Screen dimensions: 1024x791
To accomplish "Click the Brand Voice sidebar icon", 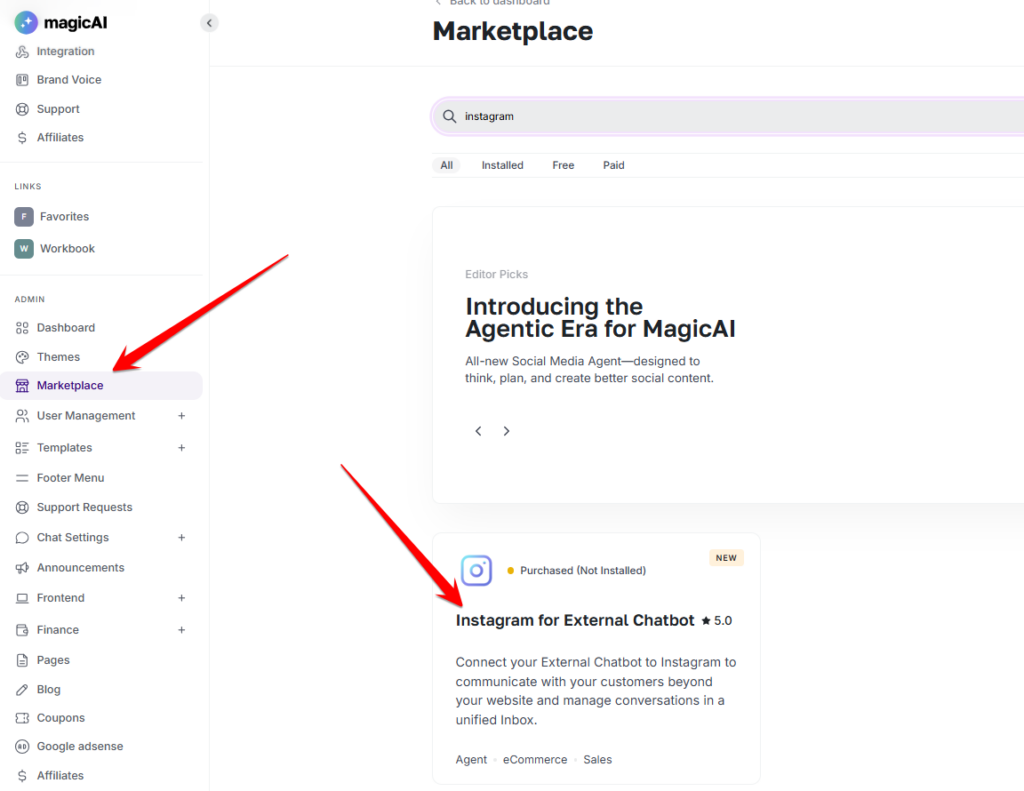I will [x=22, y=80].
